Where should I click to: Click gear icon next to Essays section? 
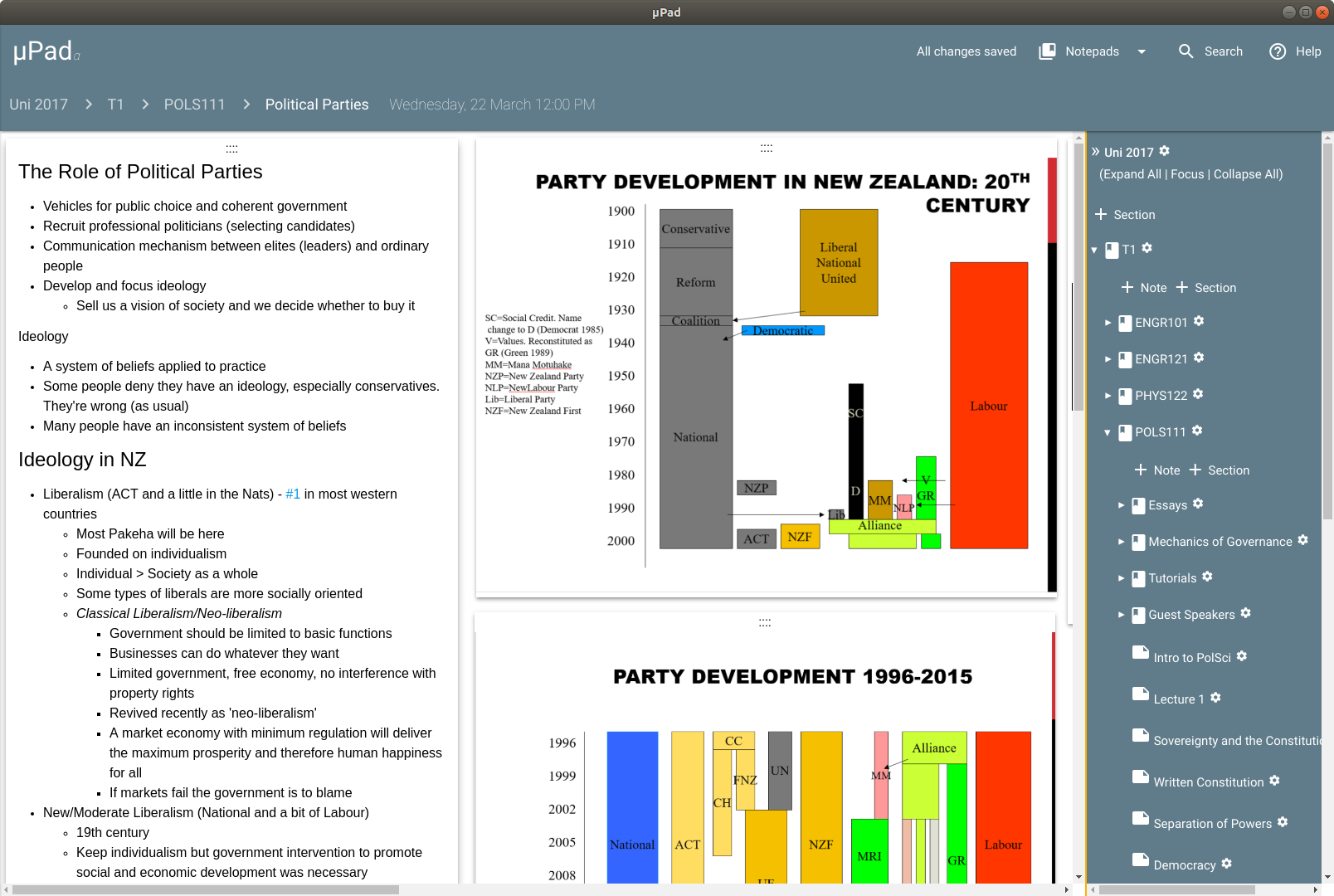(x=1198, y=504)
